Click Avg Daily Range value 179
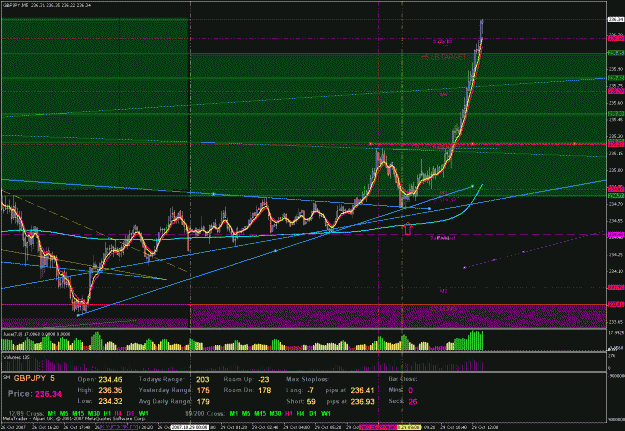The image size is (625, 431). [x=202, y=401]
